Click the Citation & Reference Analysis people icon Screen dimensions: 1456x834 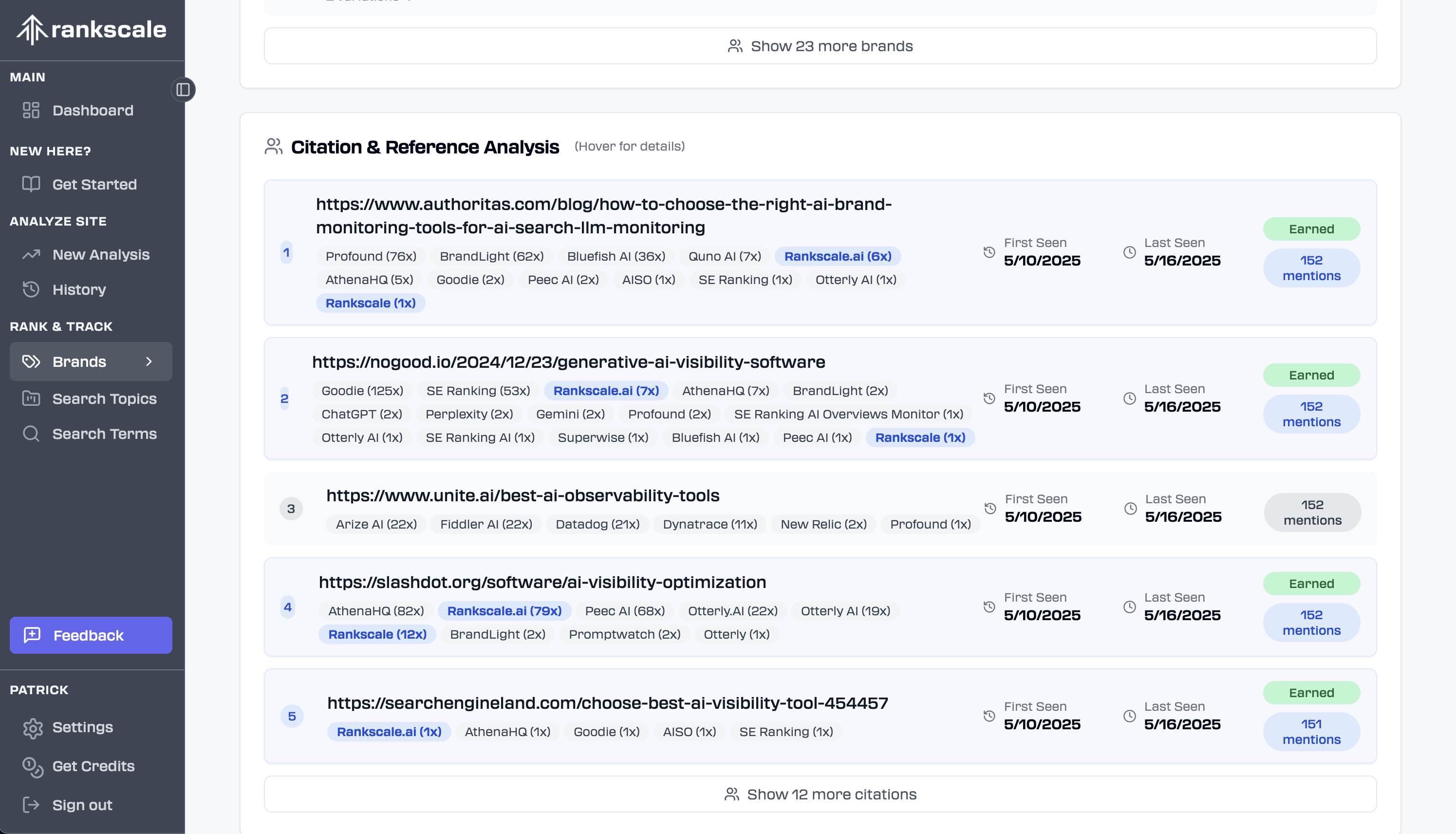274,147
